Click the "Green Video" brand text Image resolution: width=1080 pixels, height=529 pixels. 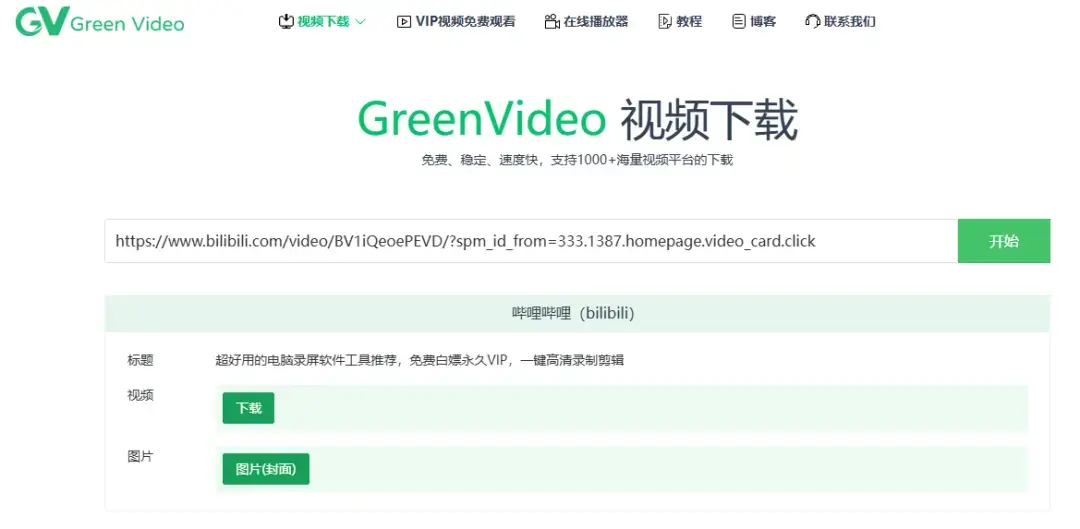pos(127,23)
